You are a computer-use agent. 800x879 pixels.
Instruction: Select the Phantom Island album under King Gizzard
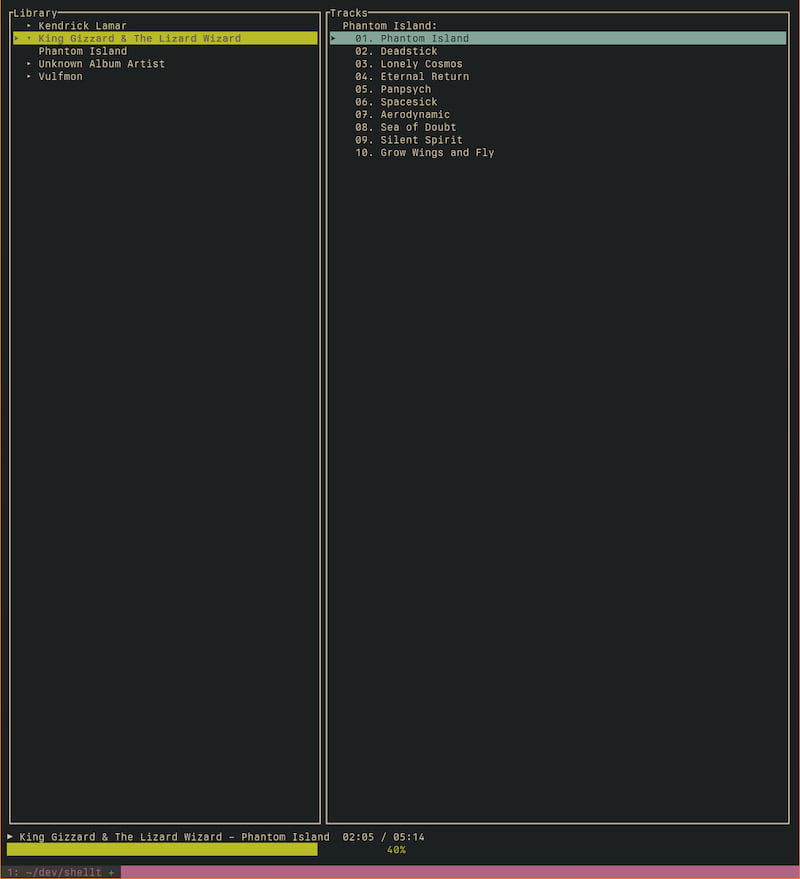pyautogui.click(x=82, y=50)
